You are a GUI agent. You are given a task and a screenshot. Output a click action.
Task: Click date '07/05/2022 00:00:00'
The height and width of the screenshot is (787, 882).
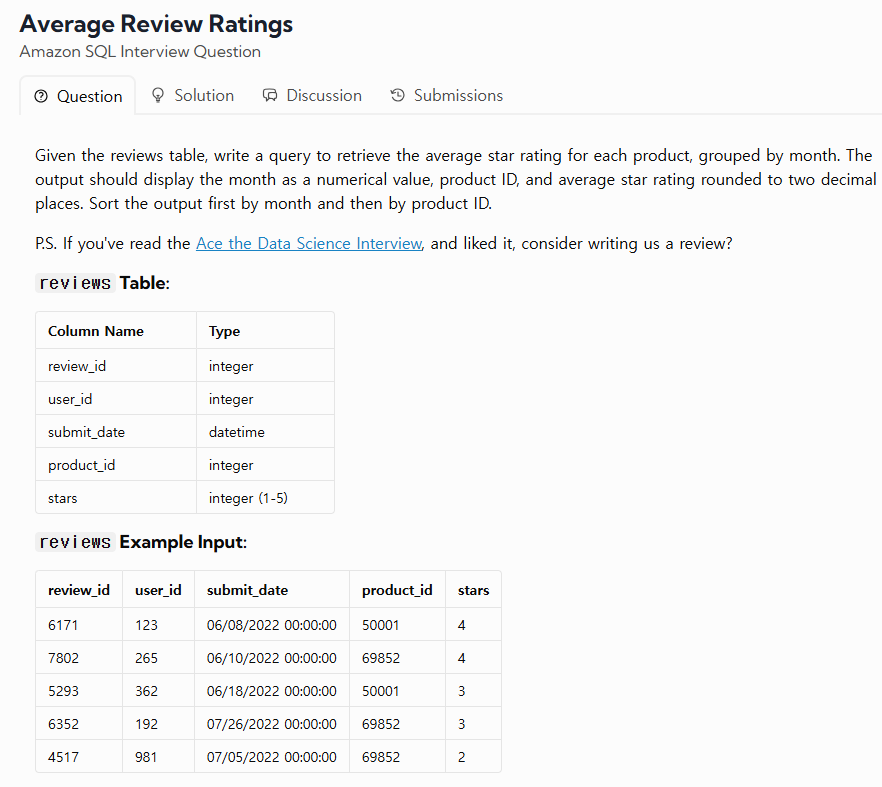point(272,757)
